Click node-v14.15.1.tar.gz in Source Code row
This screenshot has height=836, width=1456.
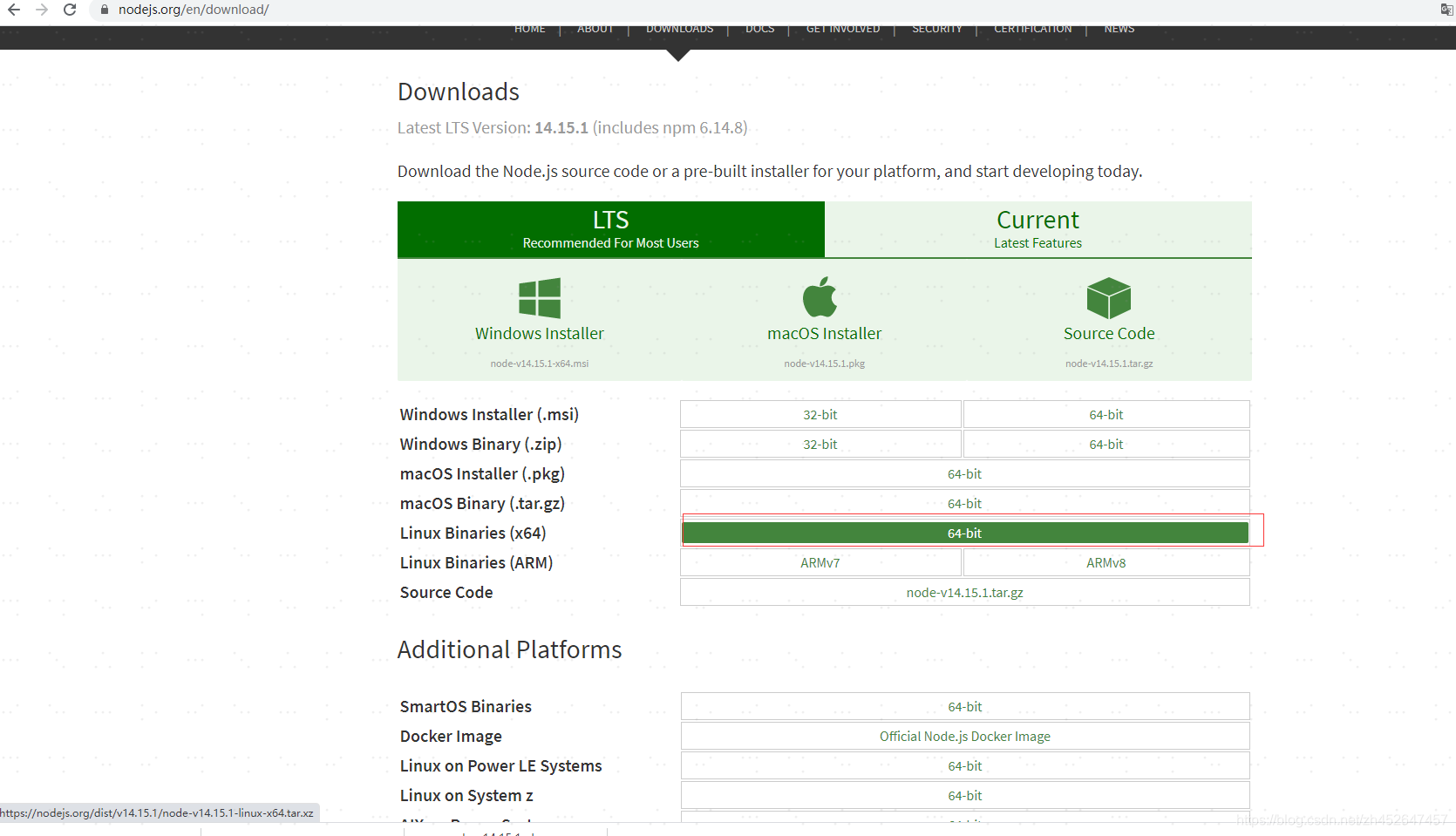click(965, 593)
